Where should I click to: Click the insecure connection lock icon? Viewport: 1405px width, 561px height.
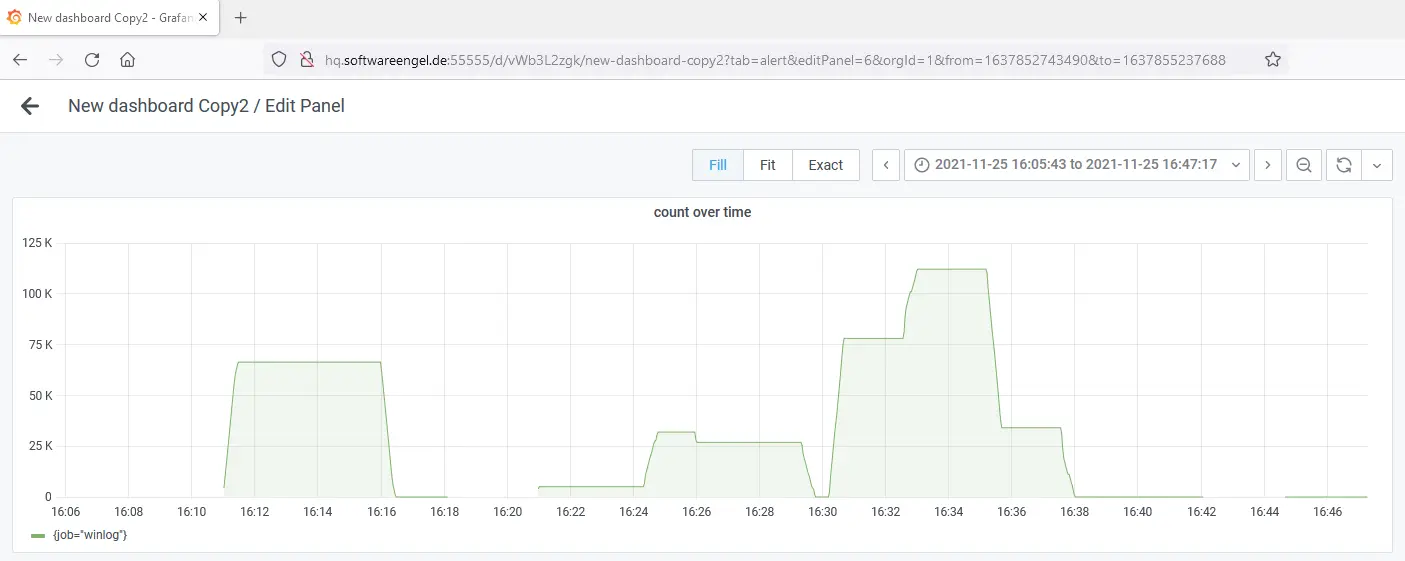(307, 60)
